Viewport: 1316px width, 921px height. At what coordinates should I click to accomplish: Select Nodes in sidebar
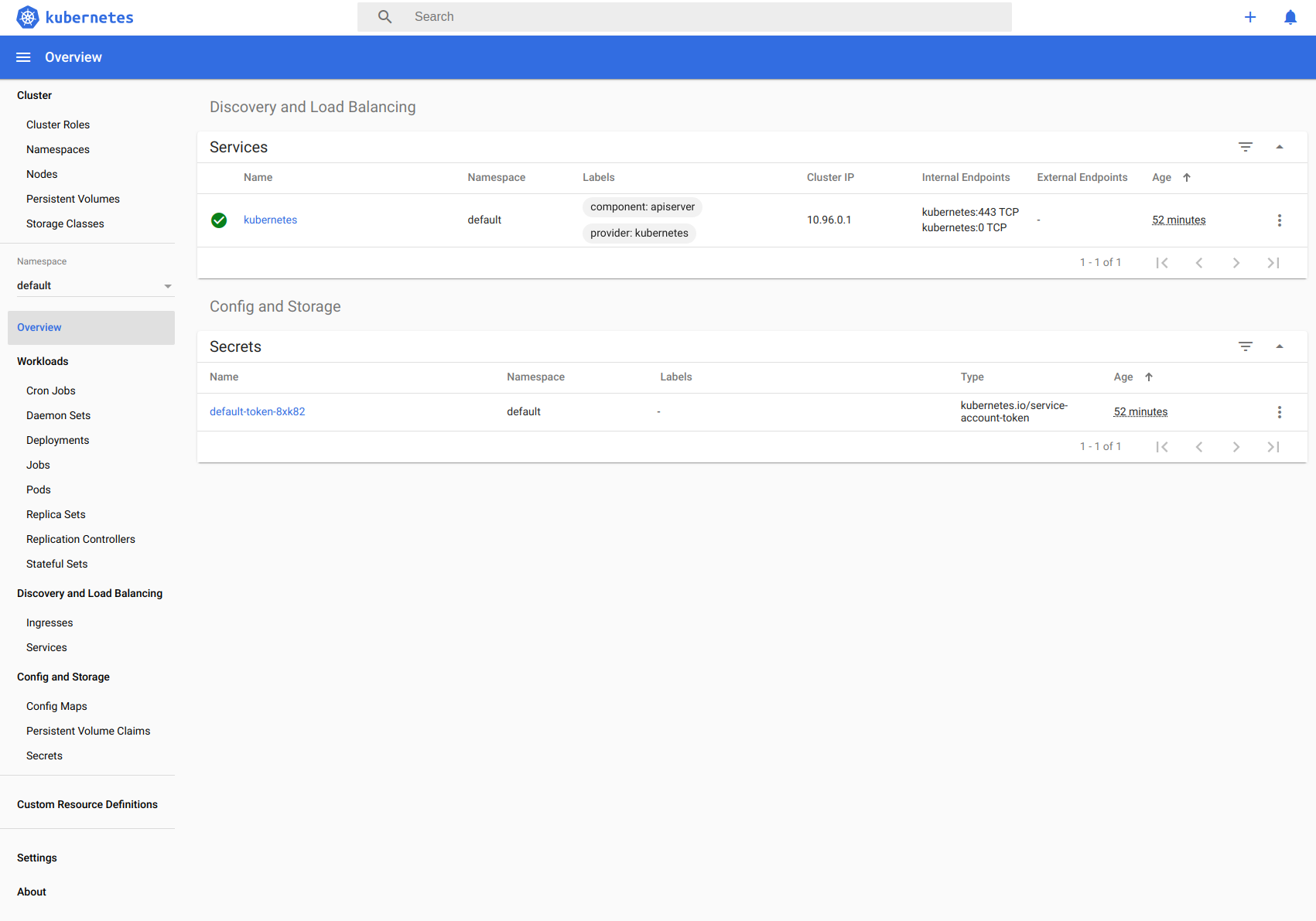[42, 174]
